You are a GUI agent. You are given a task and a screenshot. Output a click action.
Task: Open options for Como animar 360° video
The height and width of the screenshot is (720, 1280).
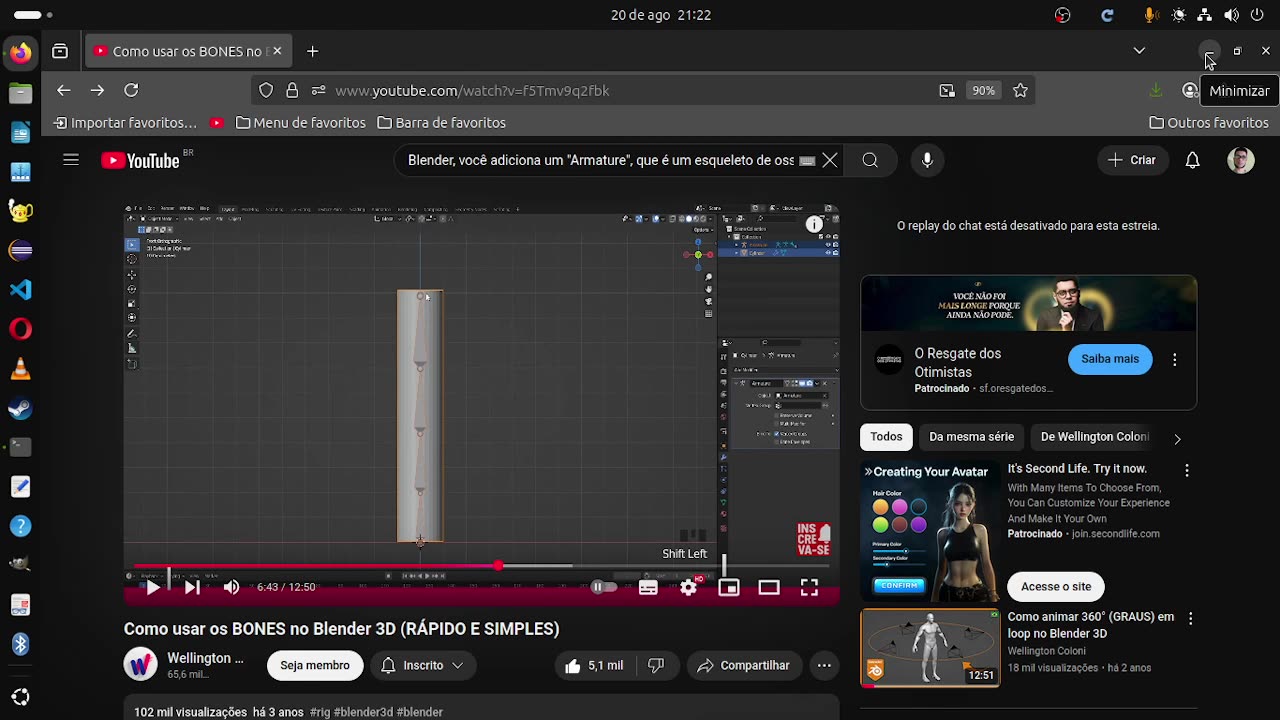1190,619
